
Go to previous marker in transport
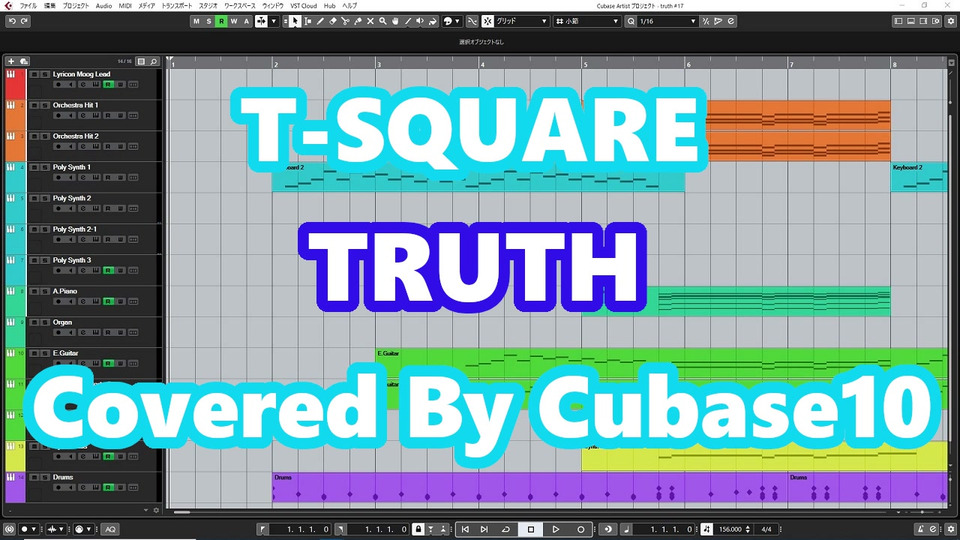pyautogui.click(x=465, y=529)
